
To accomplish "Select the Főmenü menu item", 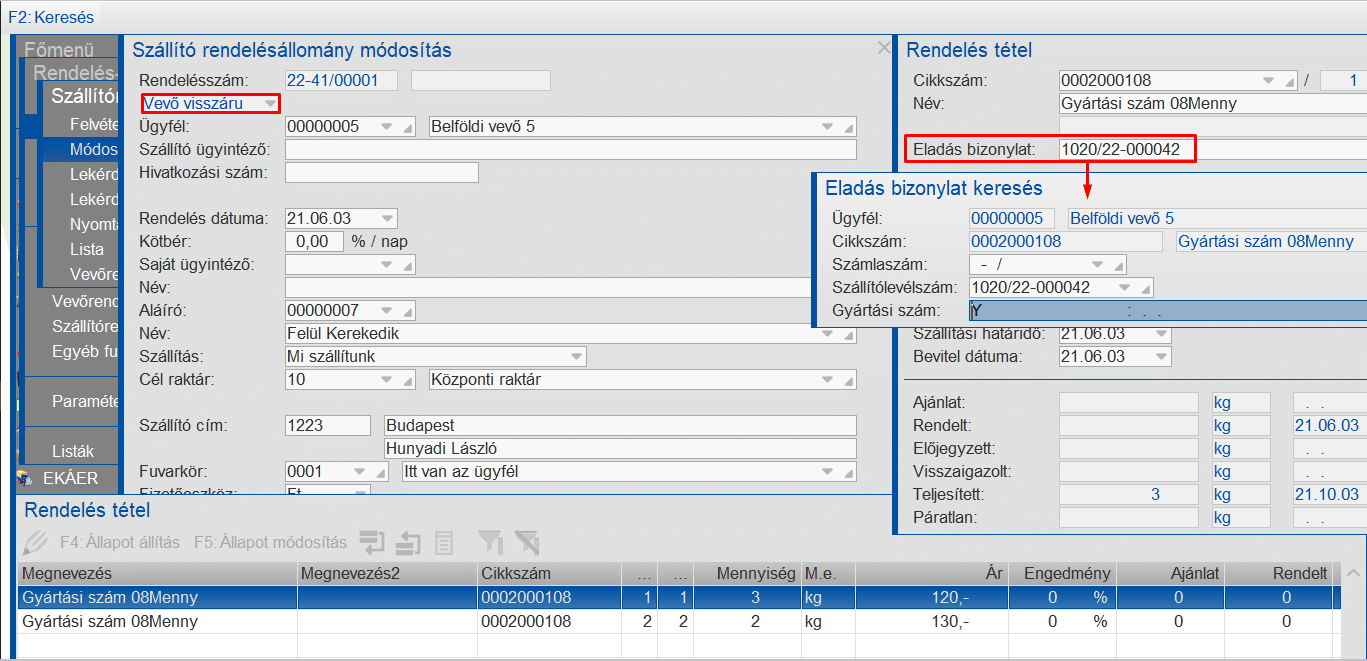I will [x=59, y=49].
